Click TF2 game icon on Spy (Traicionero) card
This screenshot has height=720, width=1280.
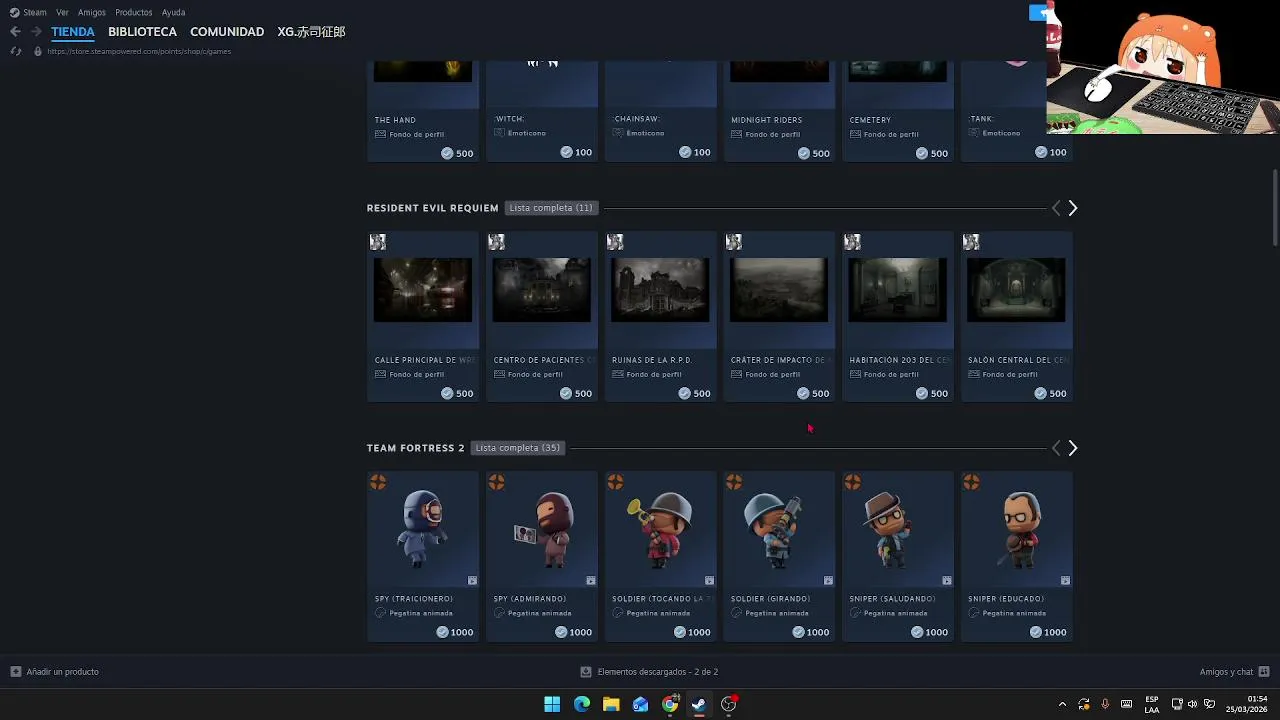(378, 482)
